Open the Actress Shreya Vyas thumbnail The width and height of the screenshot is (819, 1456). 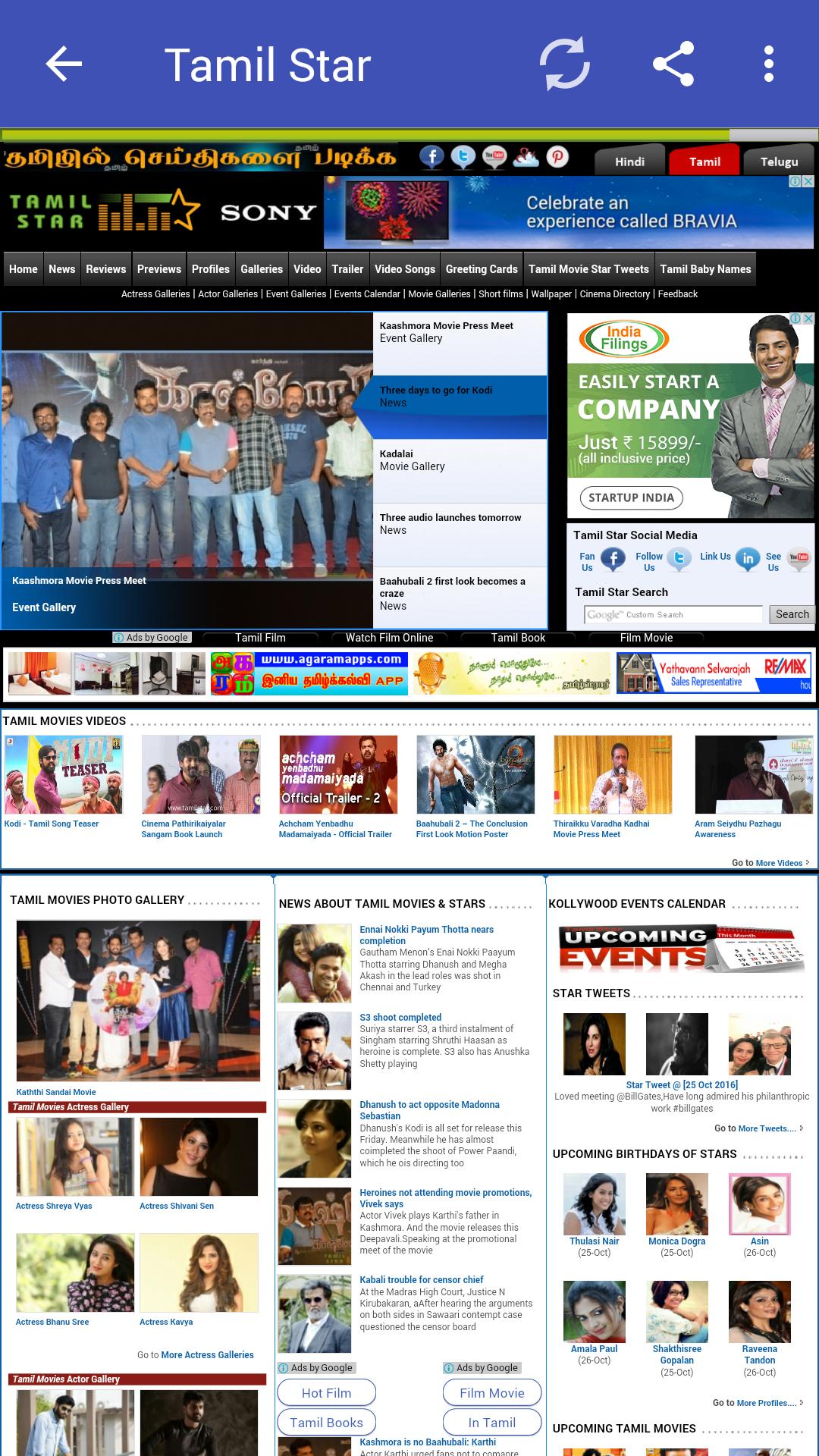click(x=75, y=1157)
